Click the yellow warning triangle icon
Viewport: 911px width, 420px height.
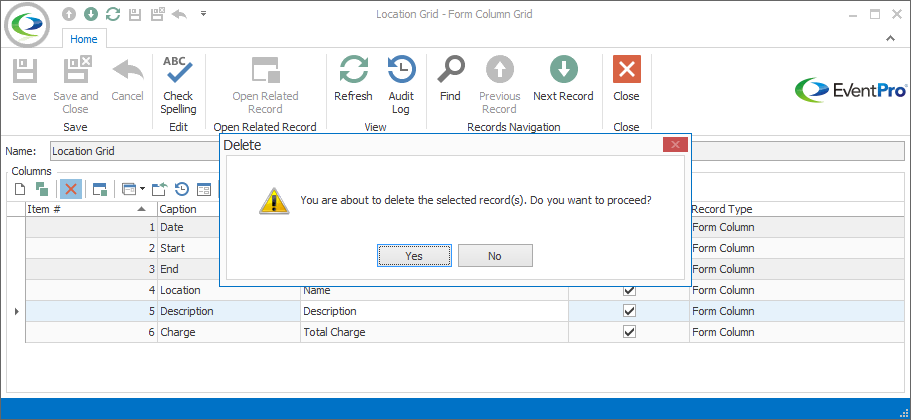coord(273,200)
